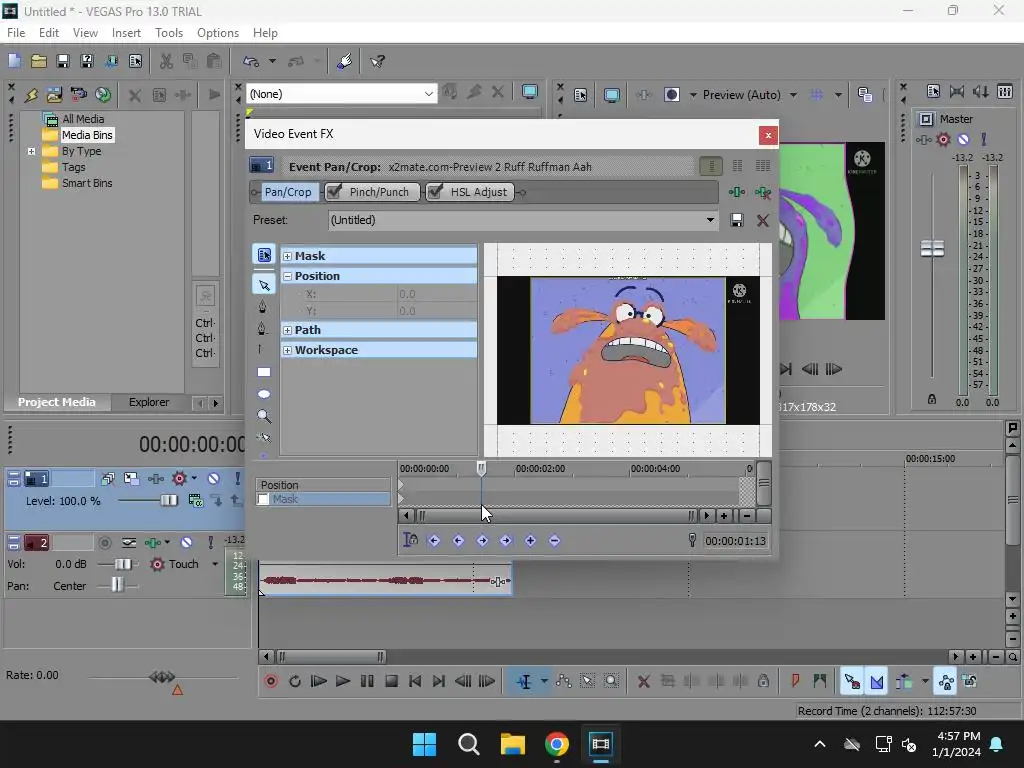Click the Undo arrow icon in the main toolbar
Screen dimensions: 1024x768
251,61
